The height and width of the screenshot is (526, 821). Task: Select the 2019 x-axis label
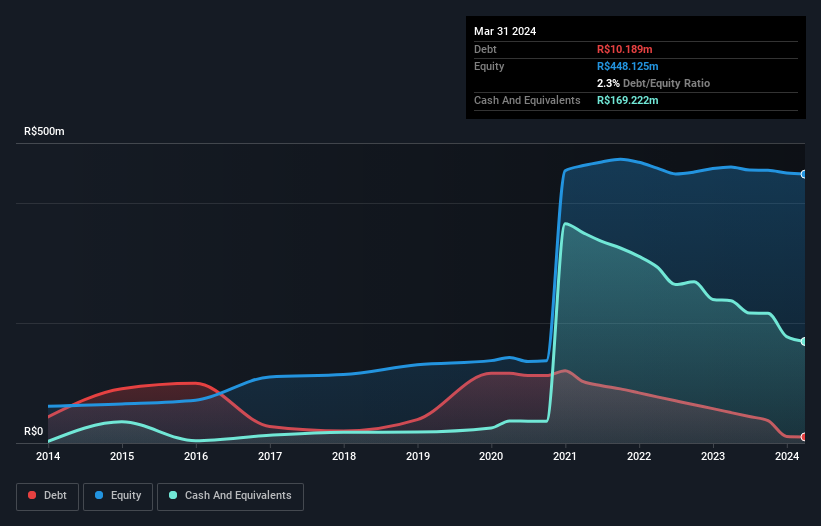418,456
